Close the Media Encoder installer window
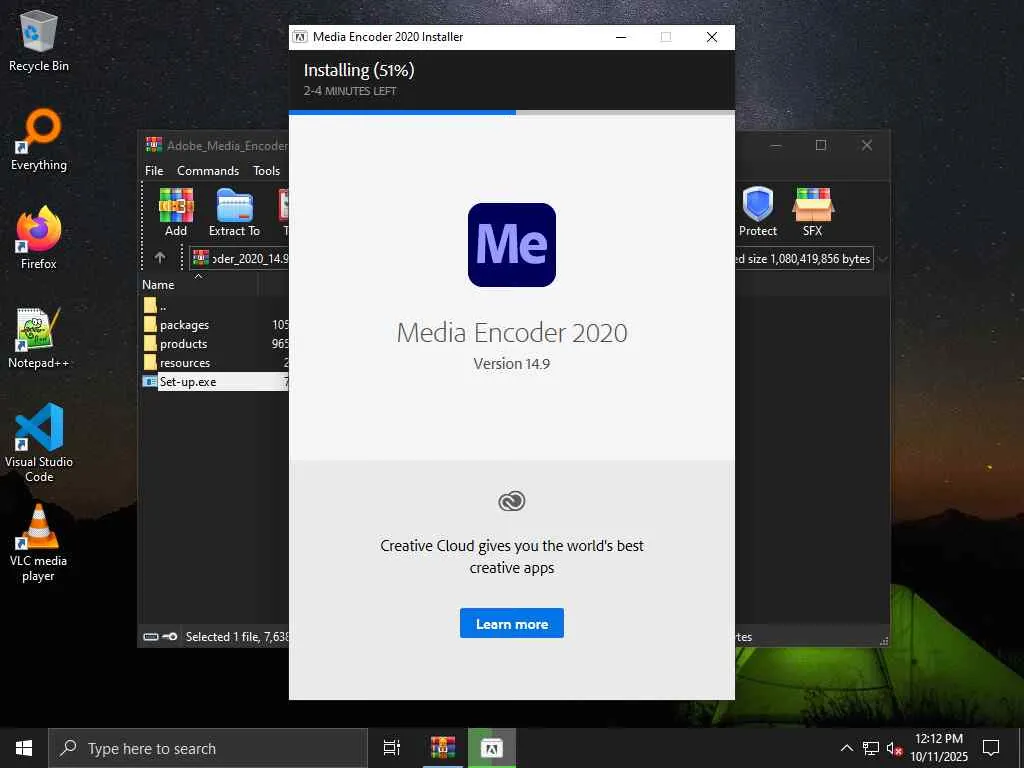 (712, 37)
